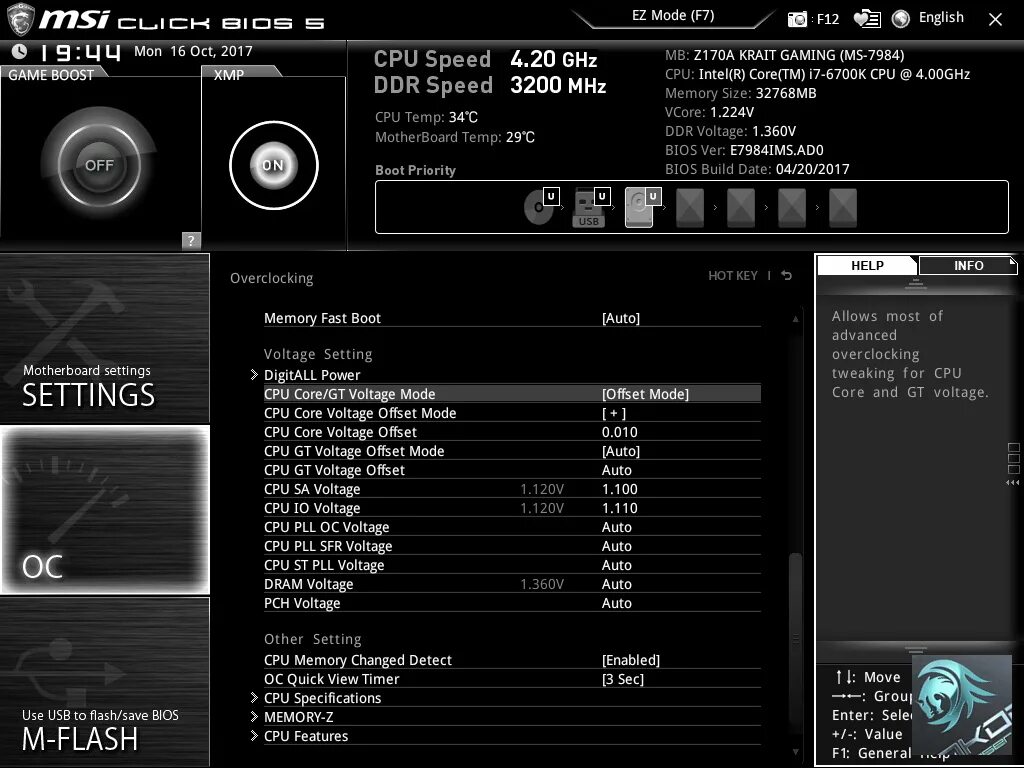1024x768 pixels.
Task: Open the OC overclocking section
Action: pyautogui.click(x=104, y=510)
